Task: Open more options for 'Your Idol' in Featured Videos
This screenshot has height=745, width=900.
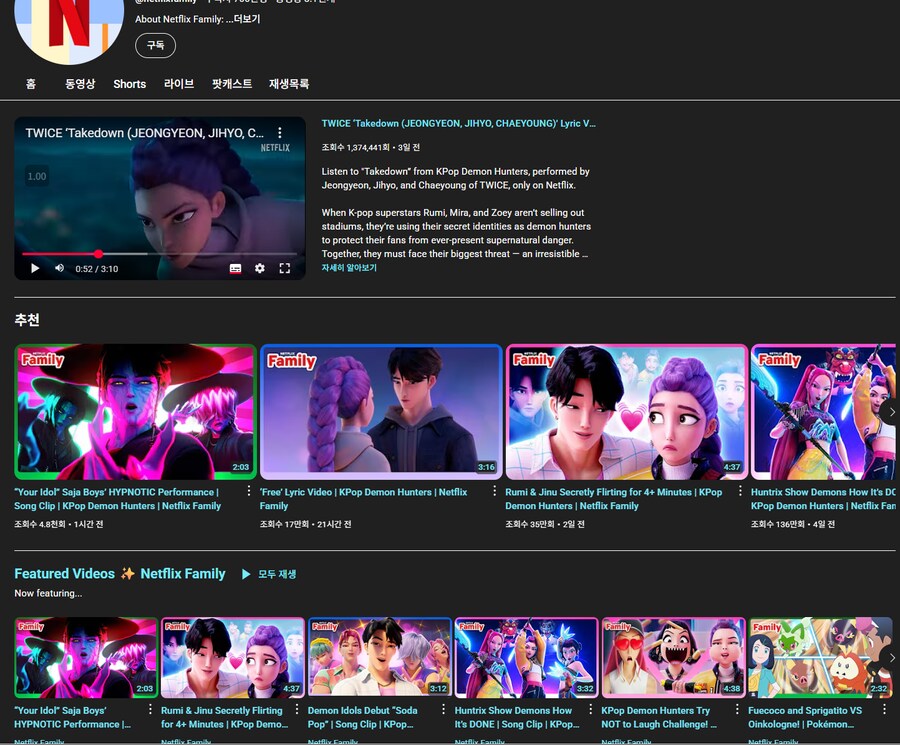Action: pos(150,710)
